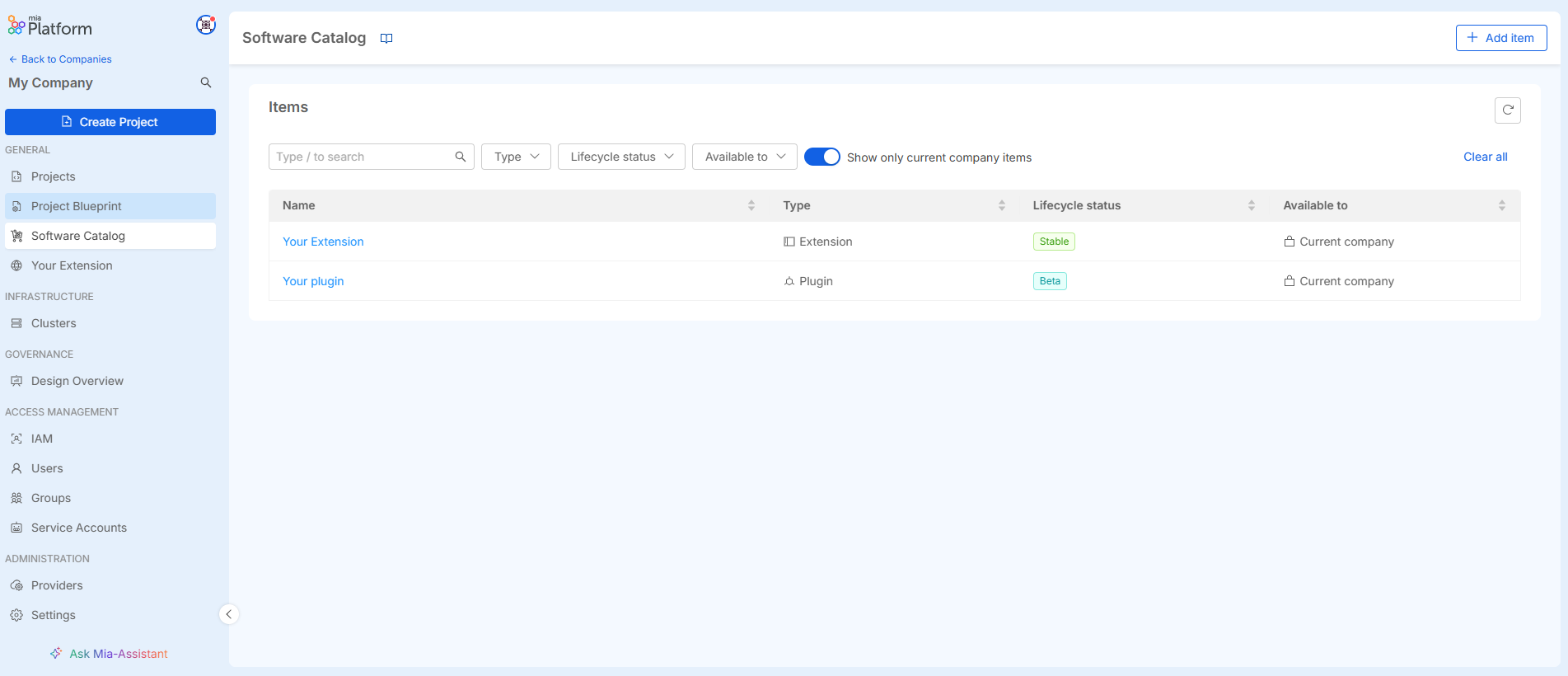Click the Clear all filters link

tap(1485, 157)
